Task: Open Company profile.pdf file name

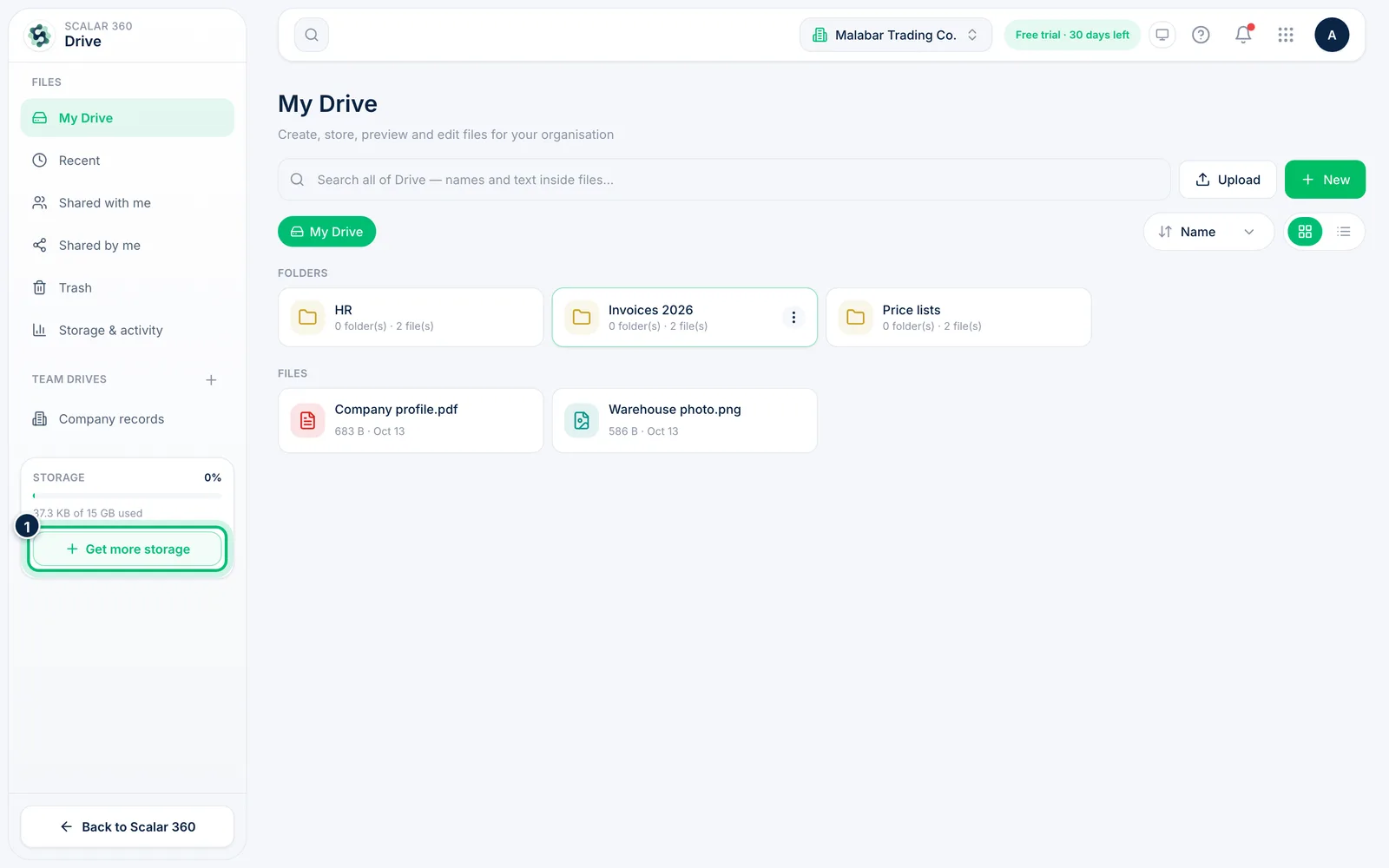Action: pyautogui.click(x=396, y=410)
